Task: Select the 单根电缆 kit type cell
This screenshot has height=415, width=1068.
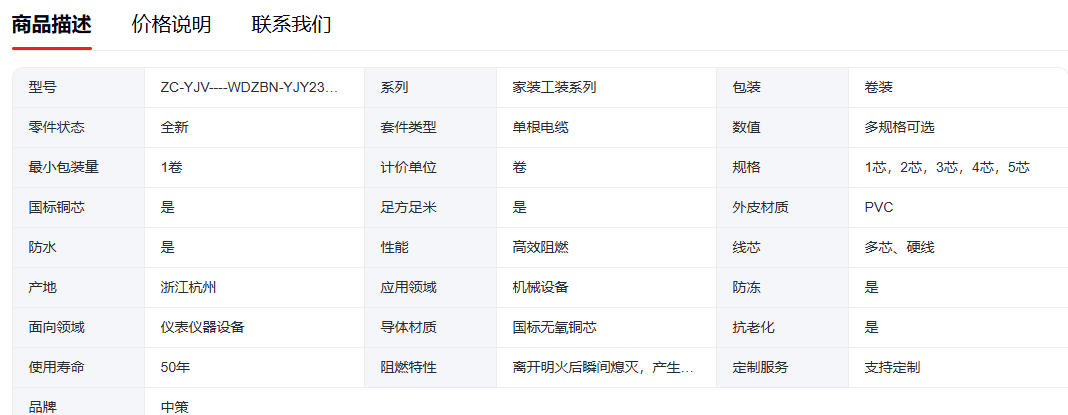Action: [541, 127]
